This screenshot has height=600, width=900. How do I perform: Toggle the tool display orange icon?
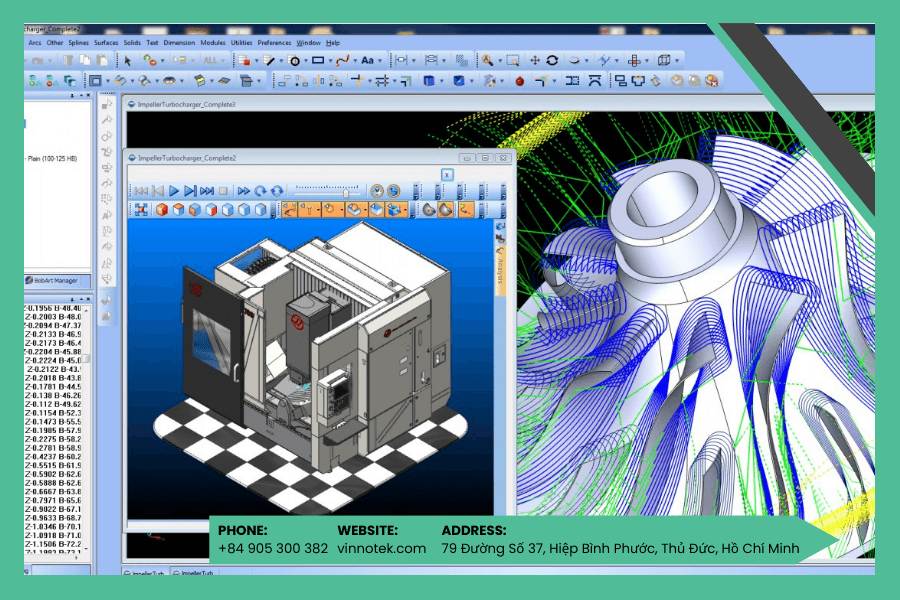309,210
